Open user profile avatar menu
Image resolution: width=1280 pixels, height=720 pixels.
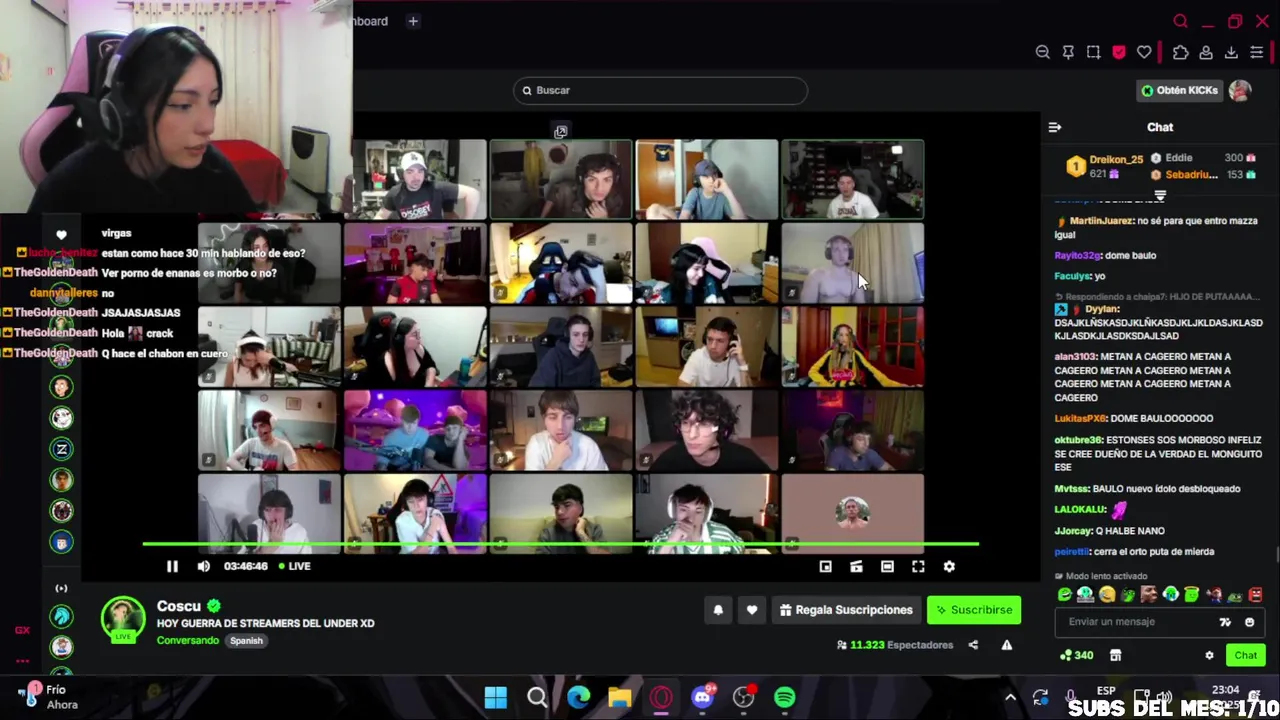point(1240,90)
